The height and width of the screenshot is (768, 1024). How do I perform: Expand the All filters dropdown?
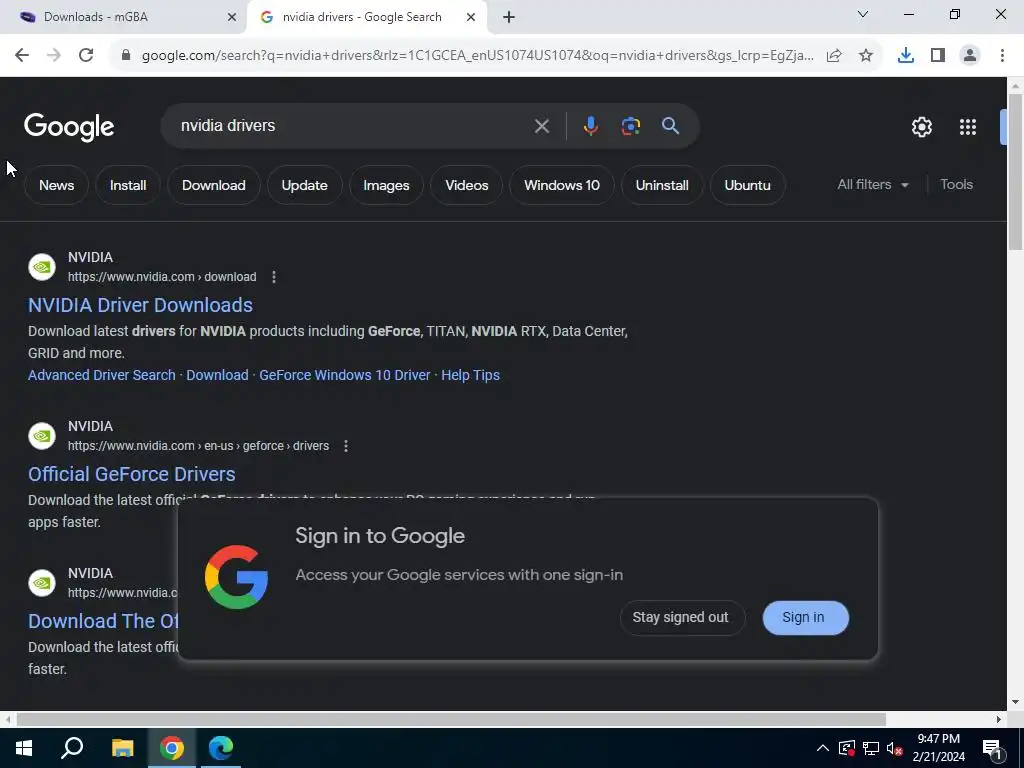[873, 185]
